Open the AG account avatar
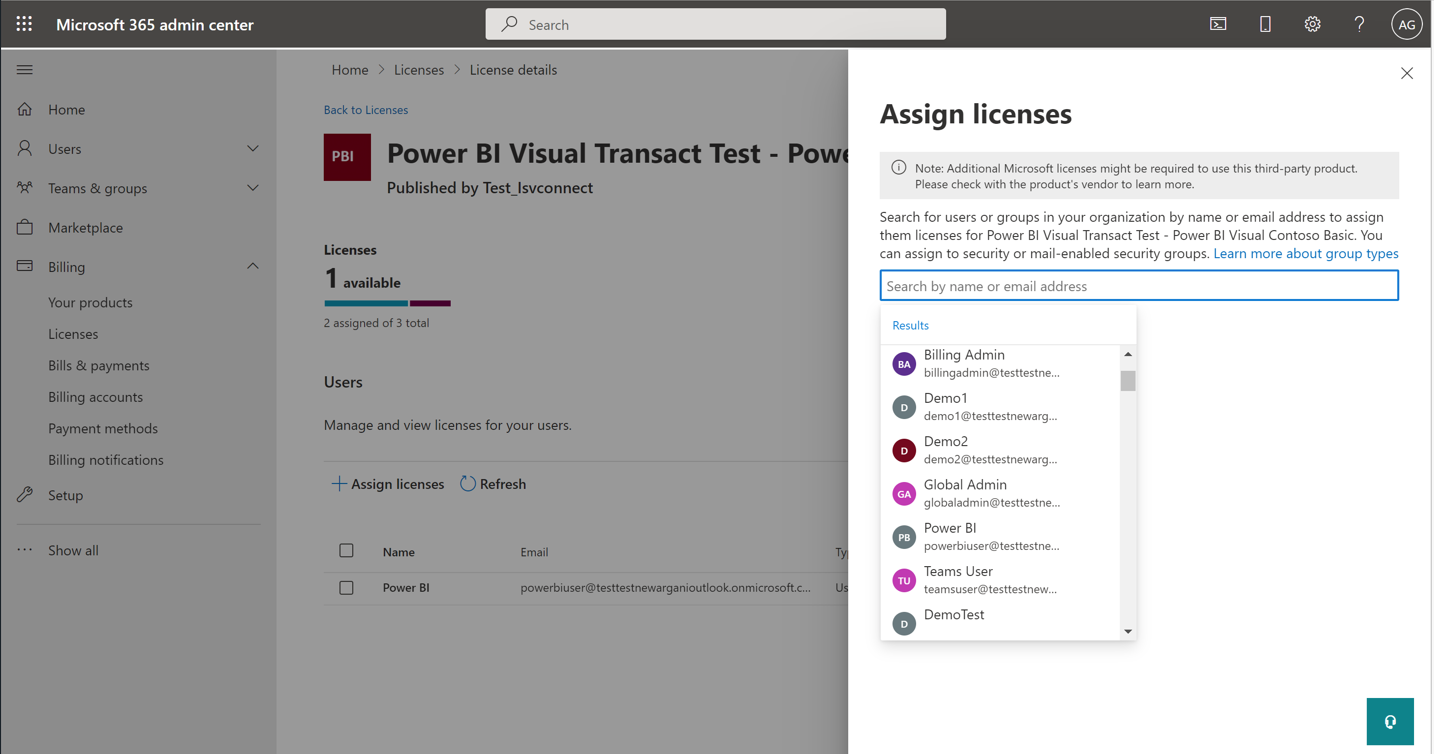The height and width of the screenshot is (754, 1434). point(1406,24)
